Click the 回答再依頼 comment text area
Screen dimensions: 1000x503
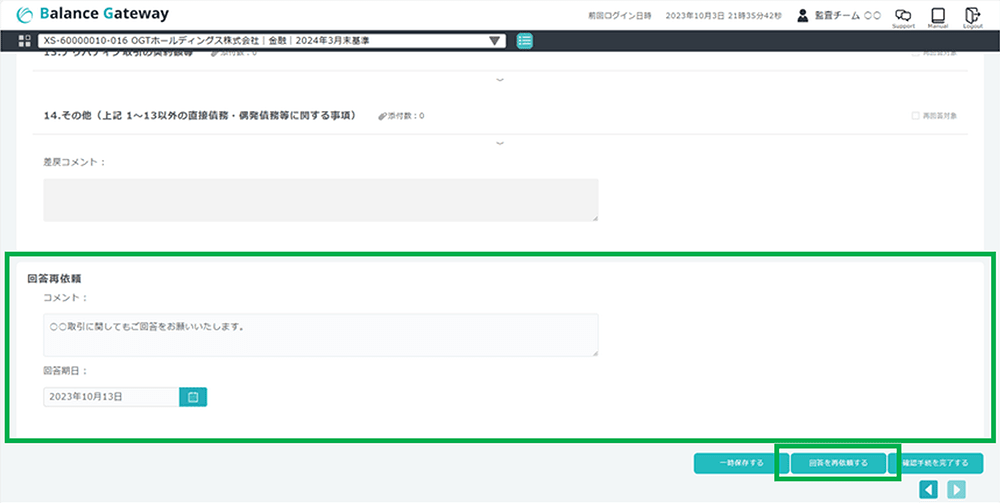click(x=320, y=335)
